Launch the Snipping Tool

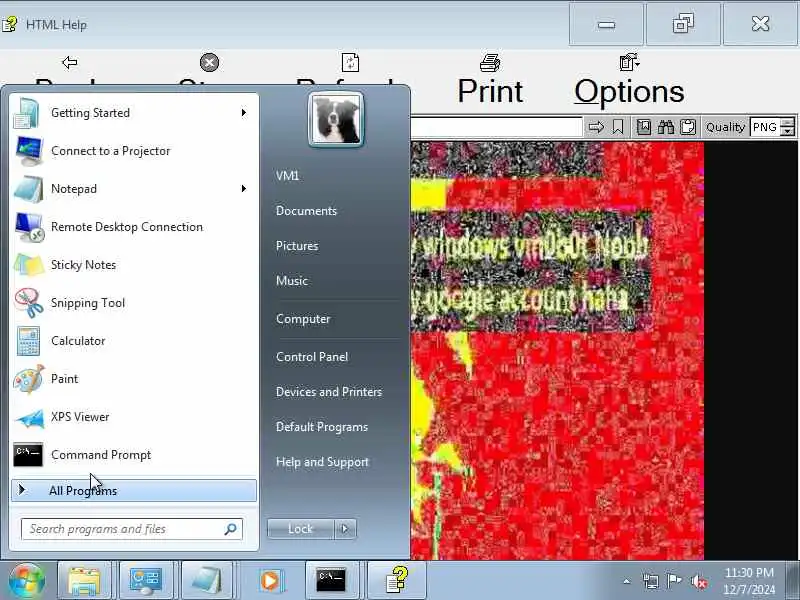132,303
